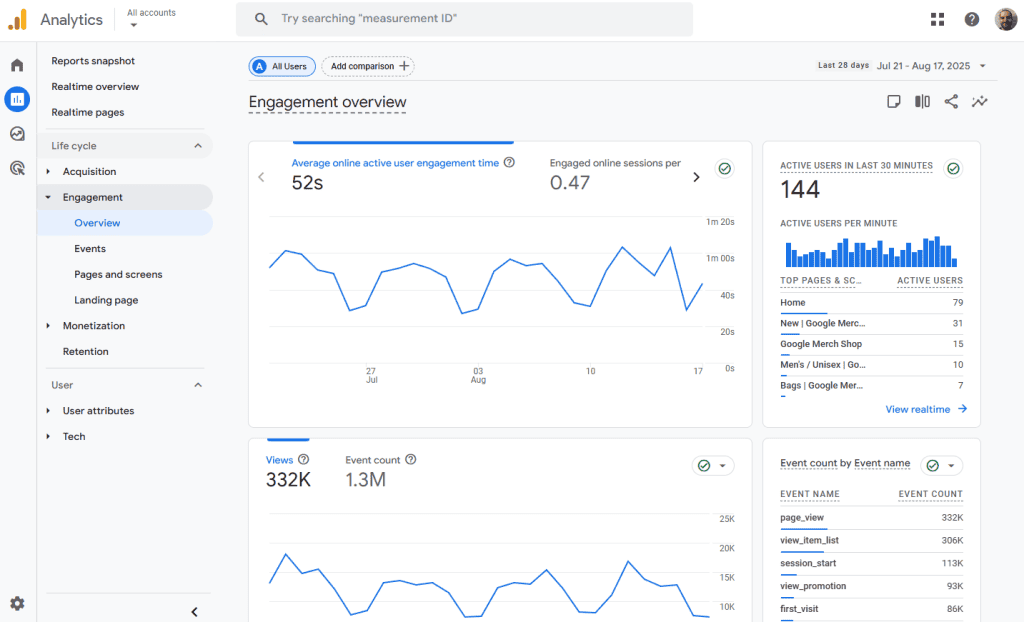Open the Advertising icon in left rail

click(x=17, y=168)
